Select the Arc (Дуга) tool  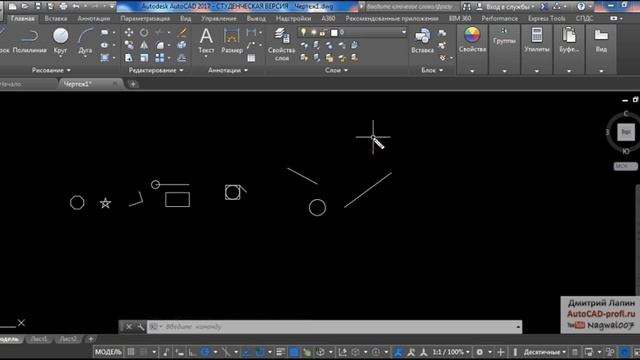tap(85, 41)
